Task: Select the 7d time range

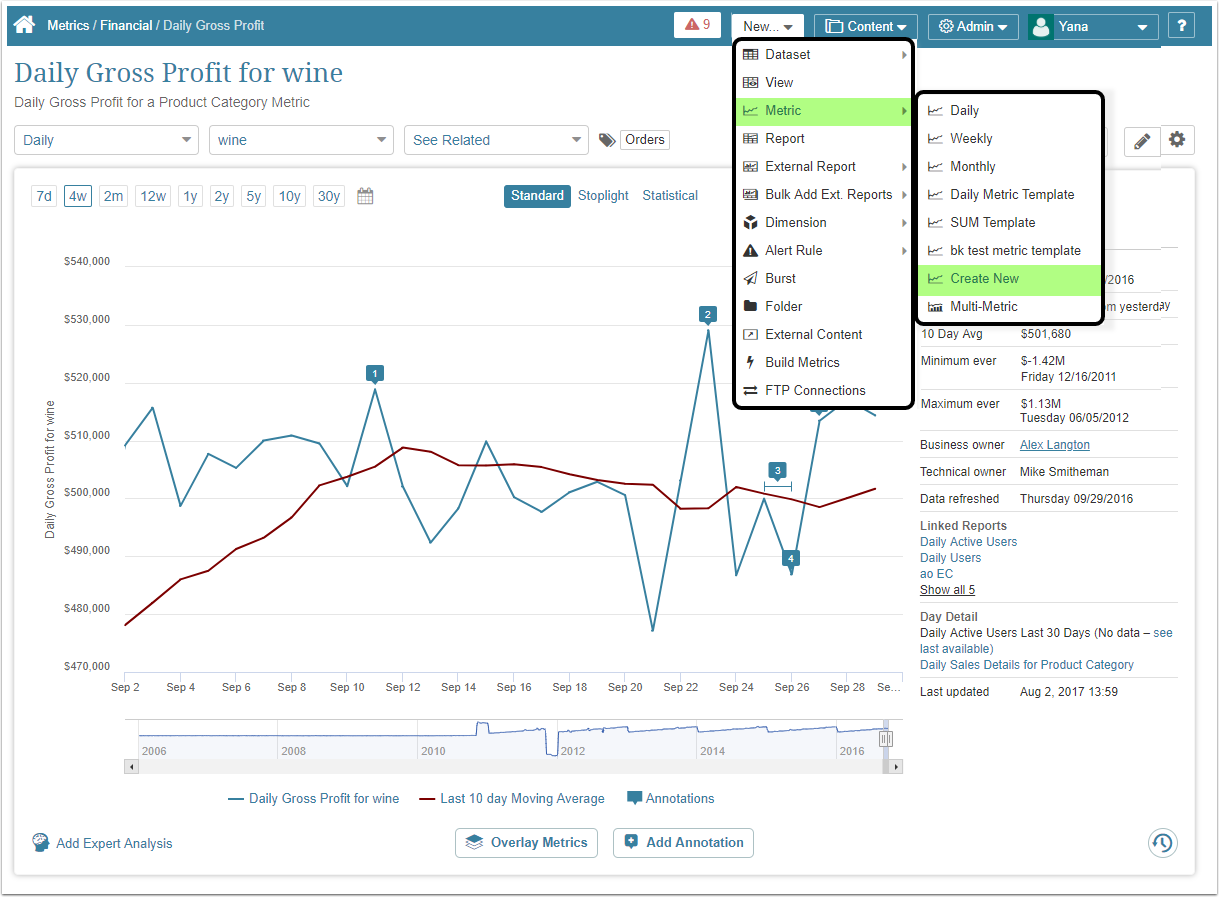Action: pos(44,196)
